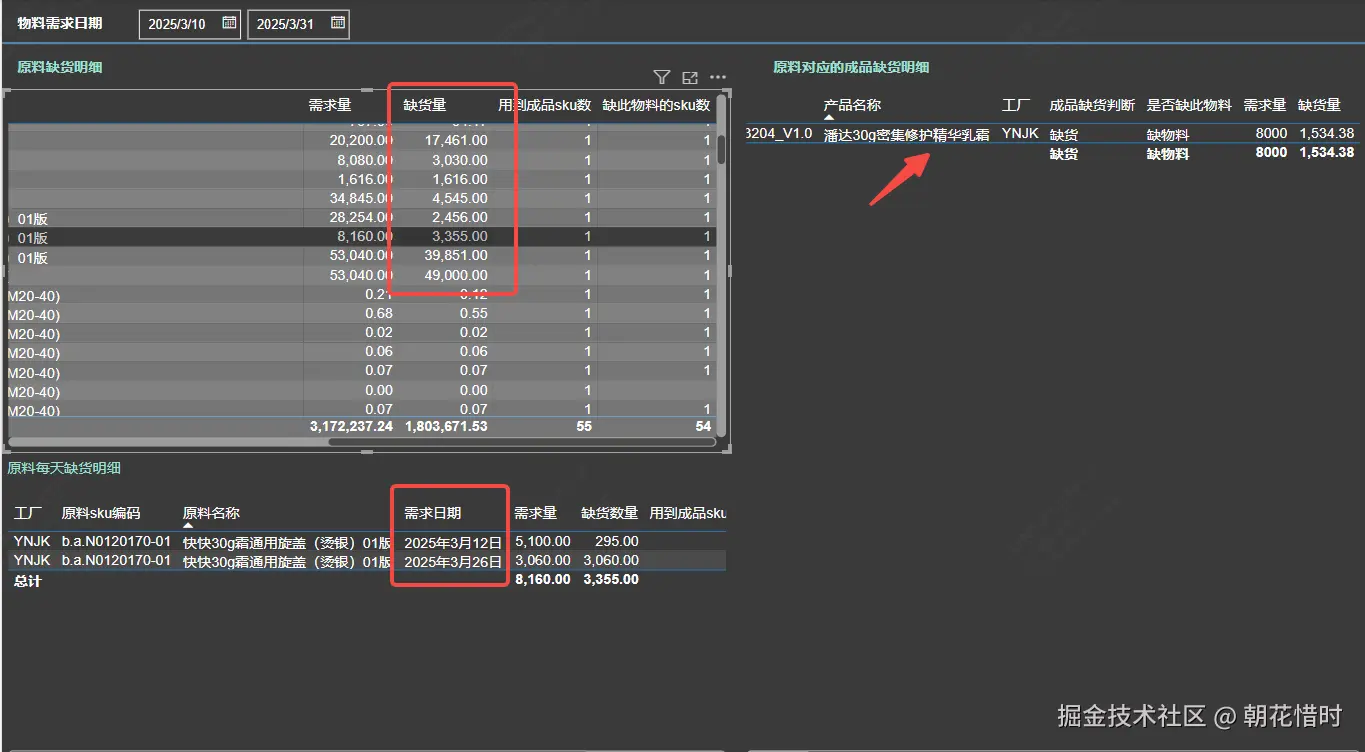This screenshot has width=1365, height=752.
Task: Select the 2025年3月12日 date cell
Action: click(453, 542)
